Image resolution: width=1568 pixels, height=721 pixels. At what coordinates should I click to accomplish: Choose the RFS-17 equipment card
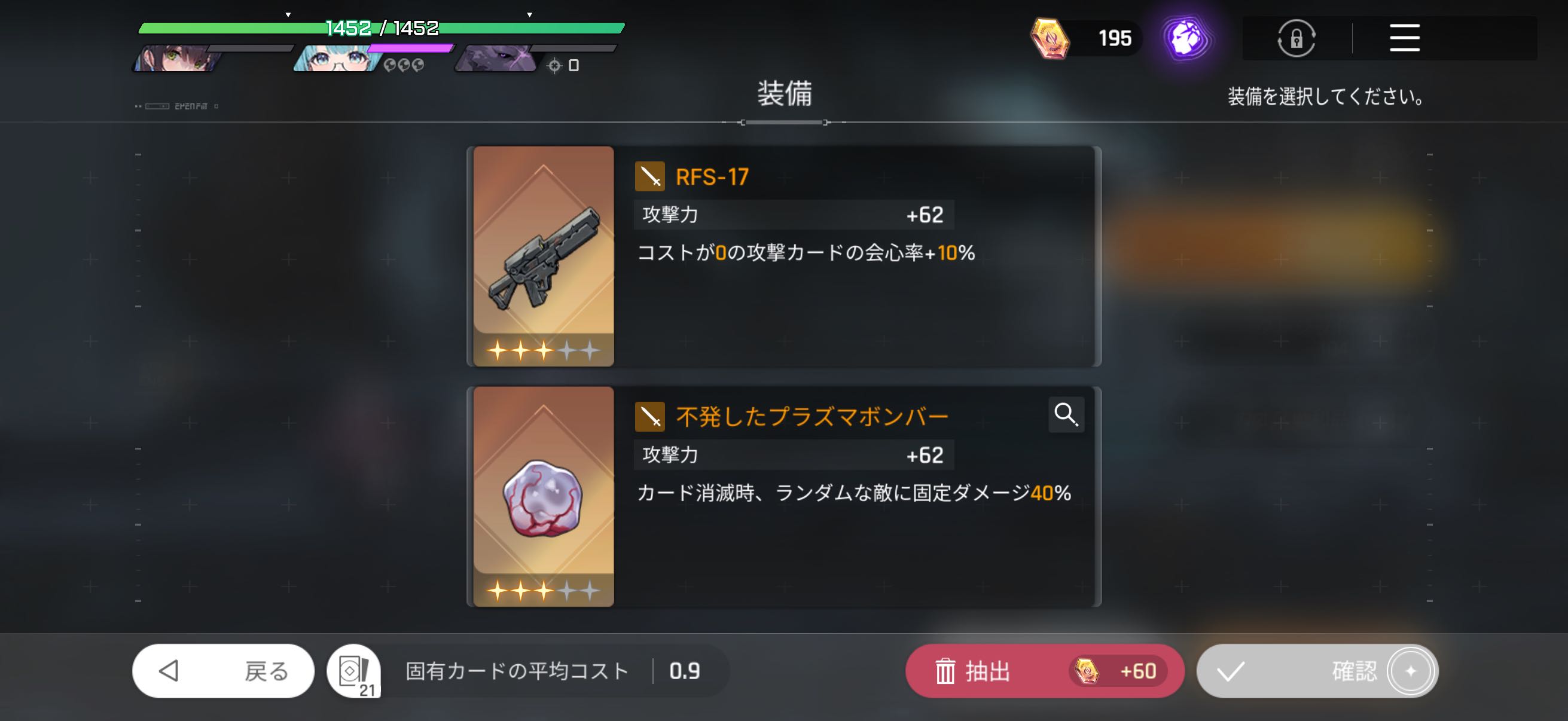pos(784,256)
